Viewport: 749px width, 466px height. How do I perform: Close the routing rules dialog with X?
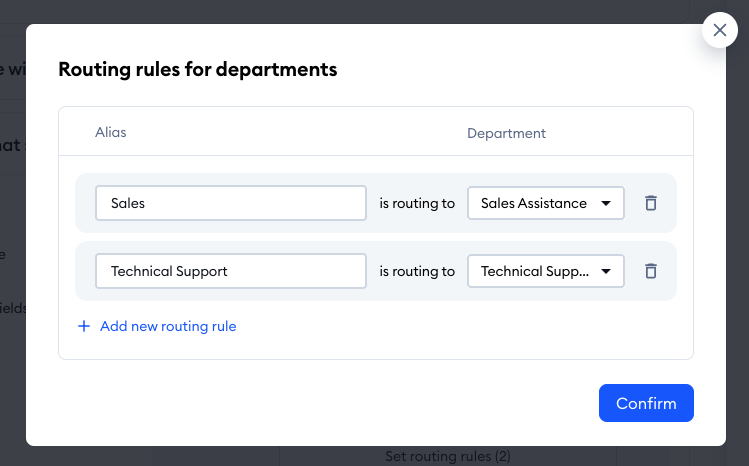point(720,30)
